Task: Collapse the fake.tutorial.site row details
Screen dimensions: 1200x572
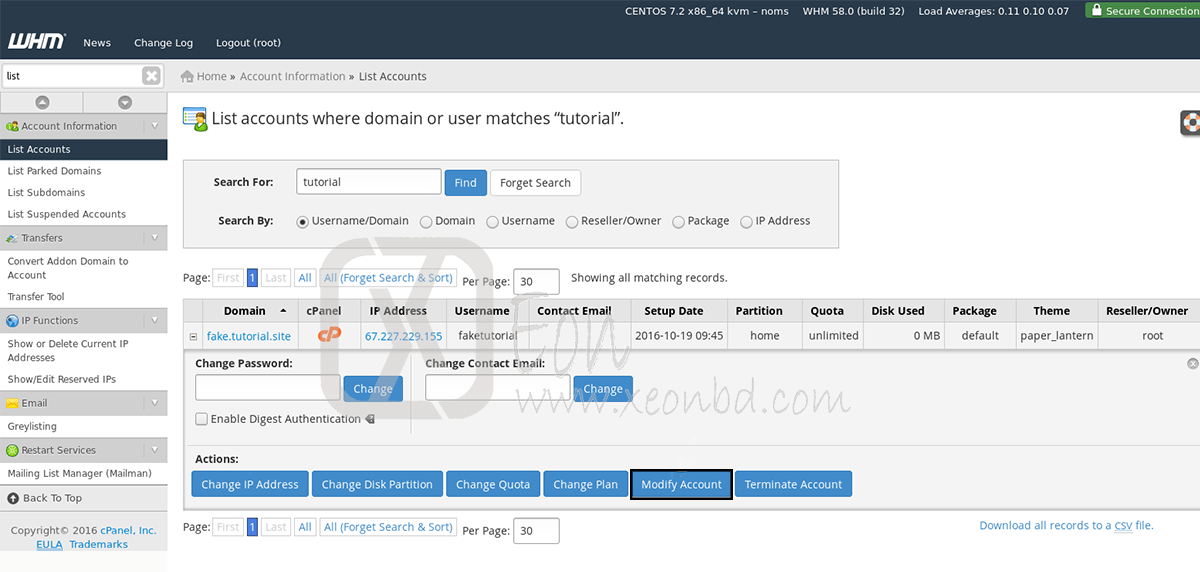Action: click(193, 337)
